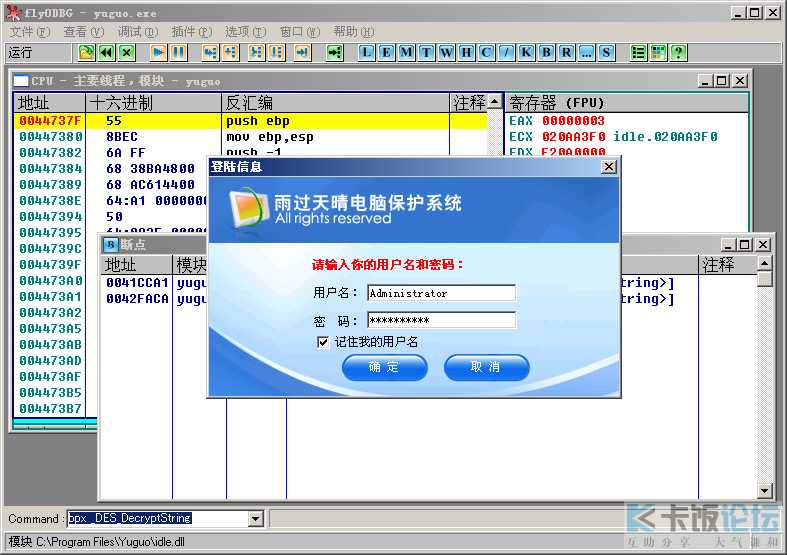Select address 00447384 in CPU window

(50, 169)
